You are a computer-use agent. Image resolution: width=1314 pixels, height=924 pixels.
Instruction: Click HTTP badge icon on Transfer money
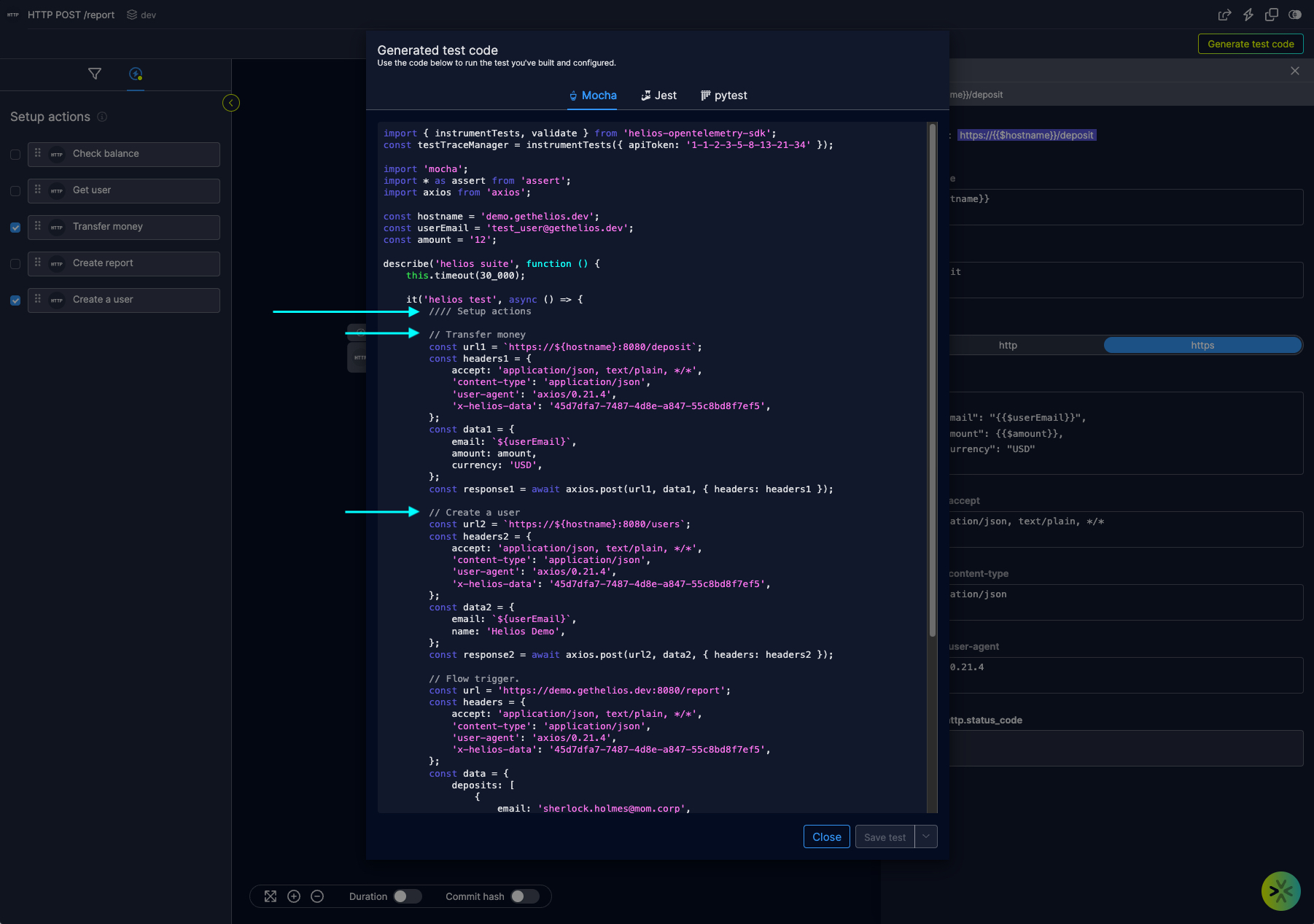coord(57,227)
